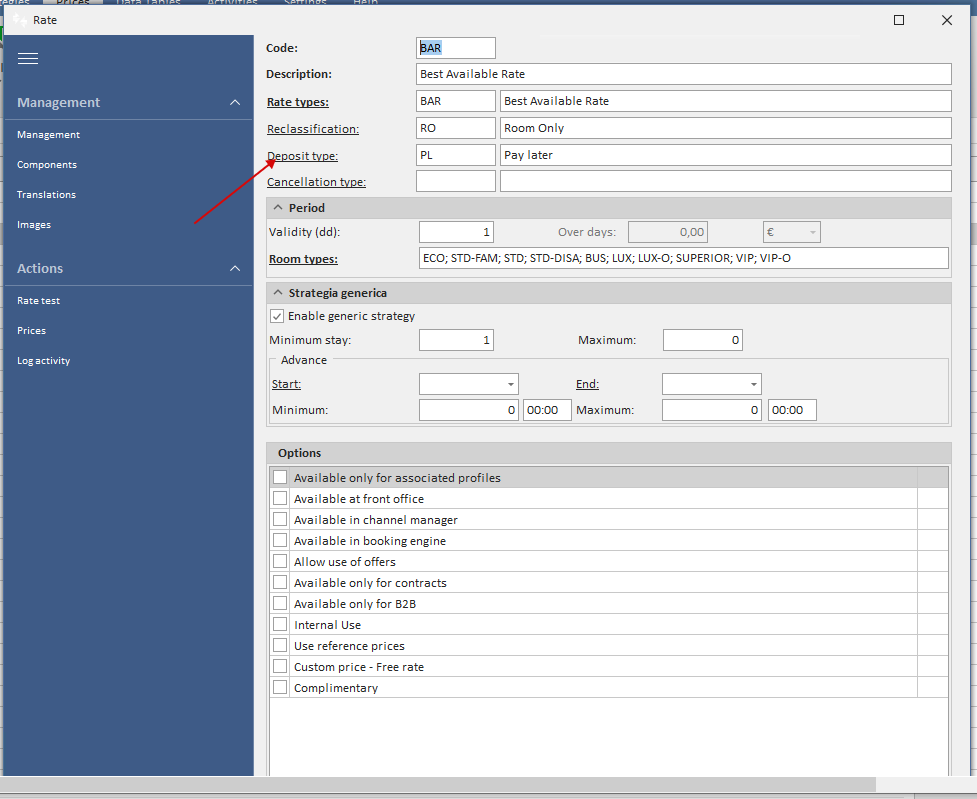Viewport: 977px width, 799px height.
Task: Click the End link label in Advance
Action: [x=588, y=384]
